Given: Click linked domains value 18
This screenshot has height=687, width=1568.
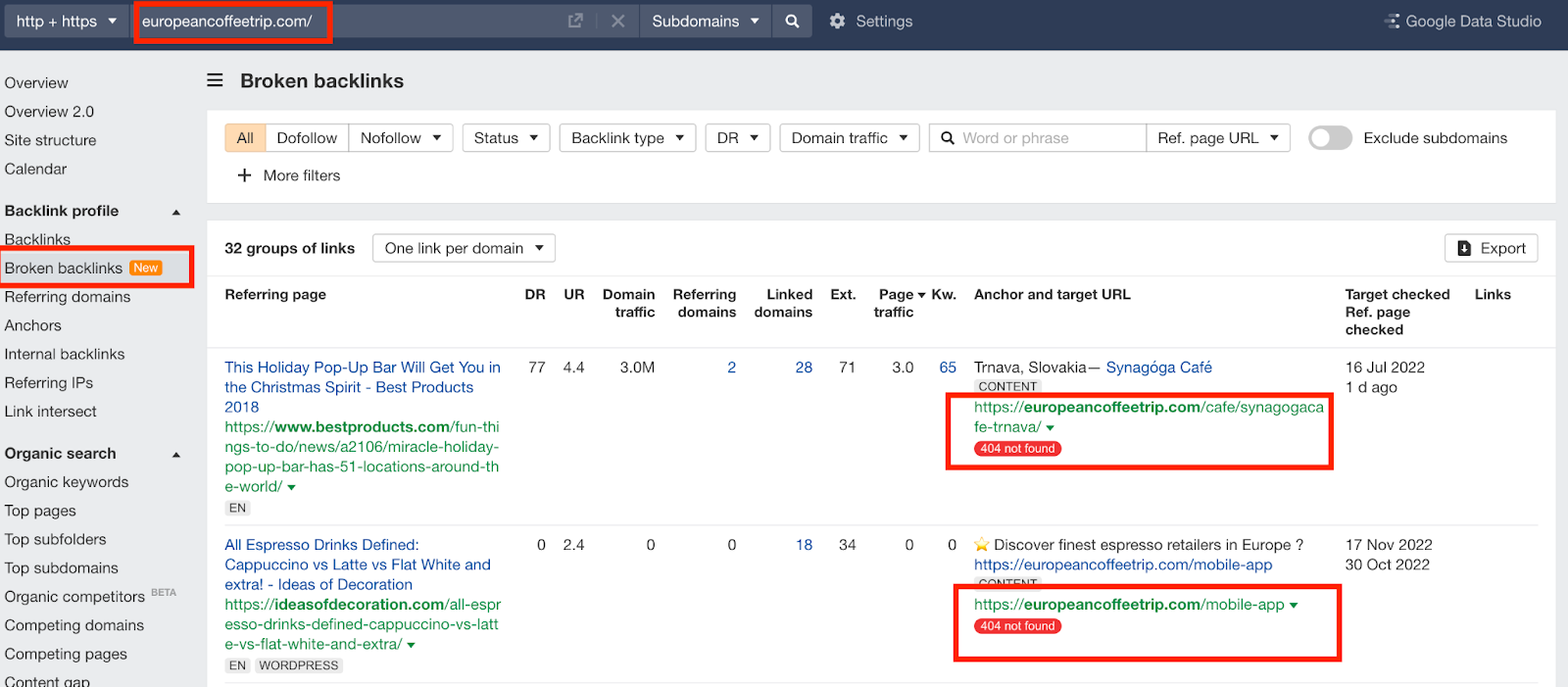Looking at the screenshot, I should [804, 545].
